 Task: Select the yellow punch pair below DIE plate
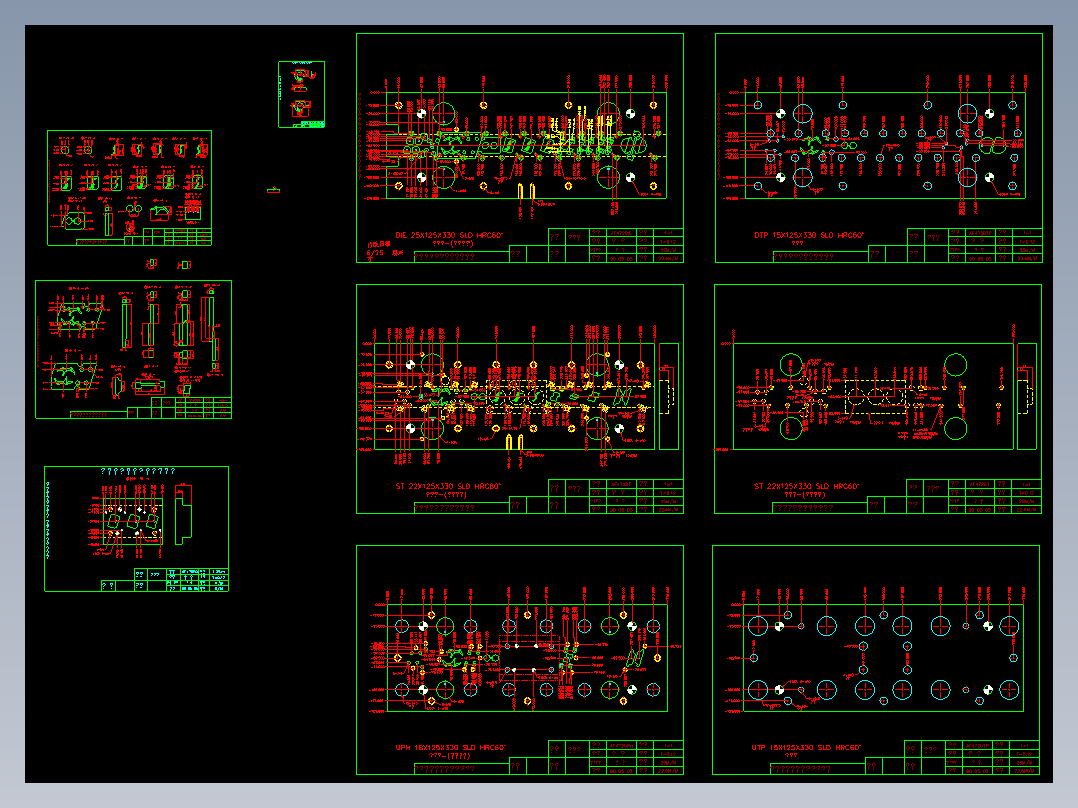click(x=526, y=191)
